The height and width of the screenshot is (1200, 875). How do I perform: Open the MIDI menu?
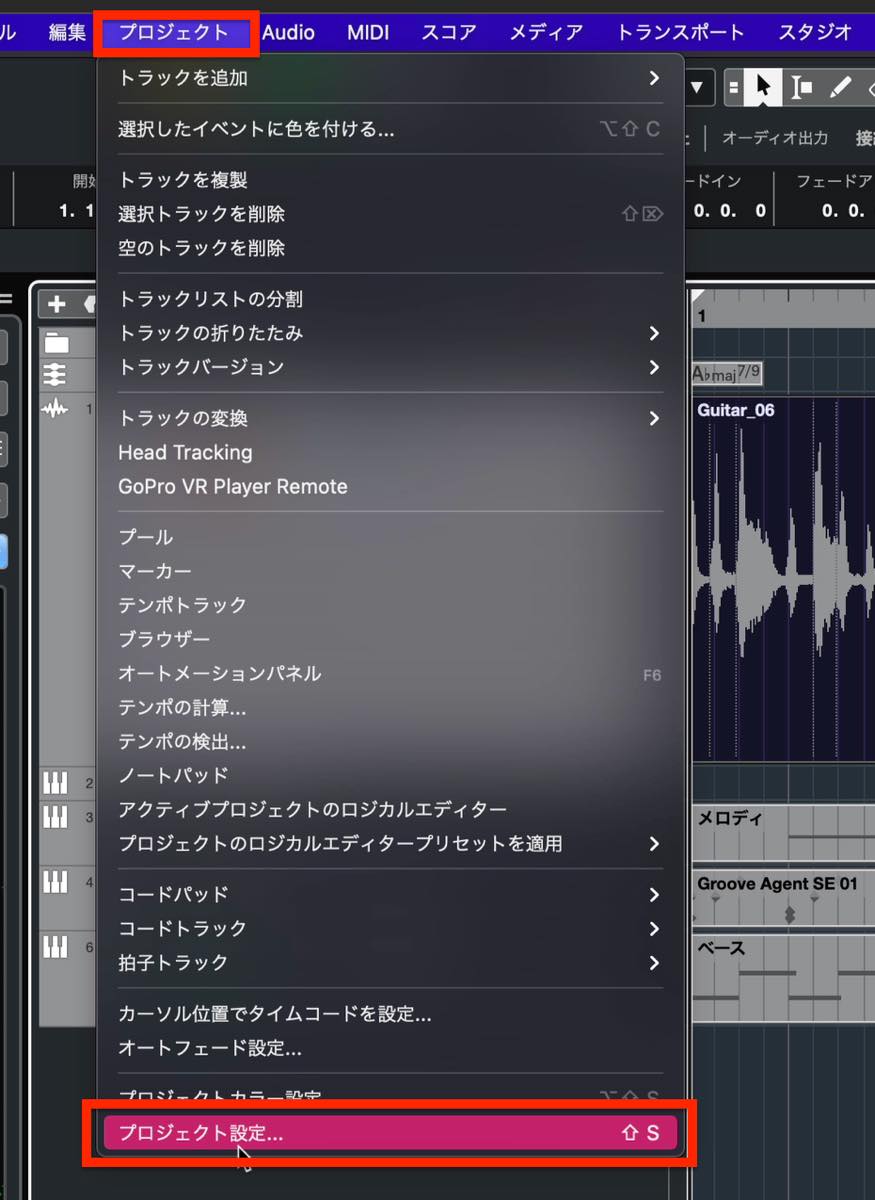pyautogui.click(x=368, y=32)
